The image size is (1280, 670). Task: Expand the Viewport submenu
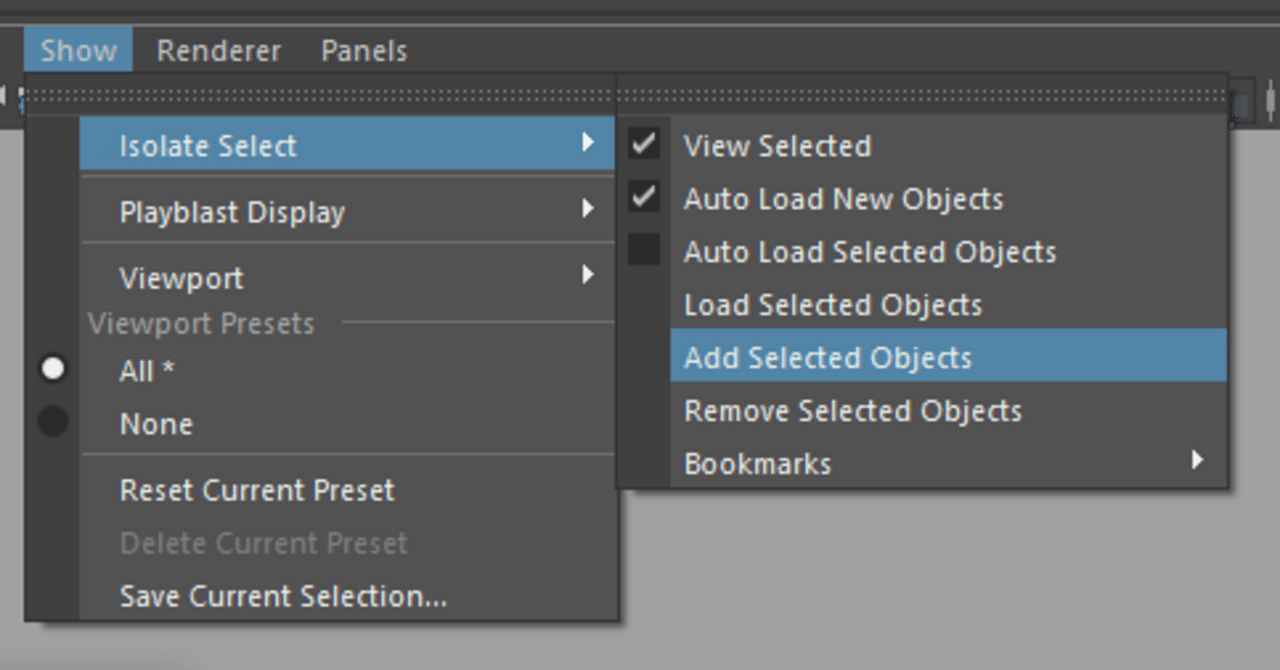point(346,278)
